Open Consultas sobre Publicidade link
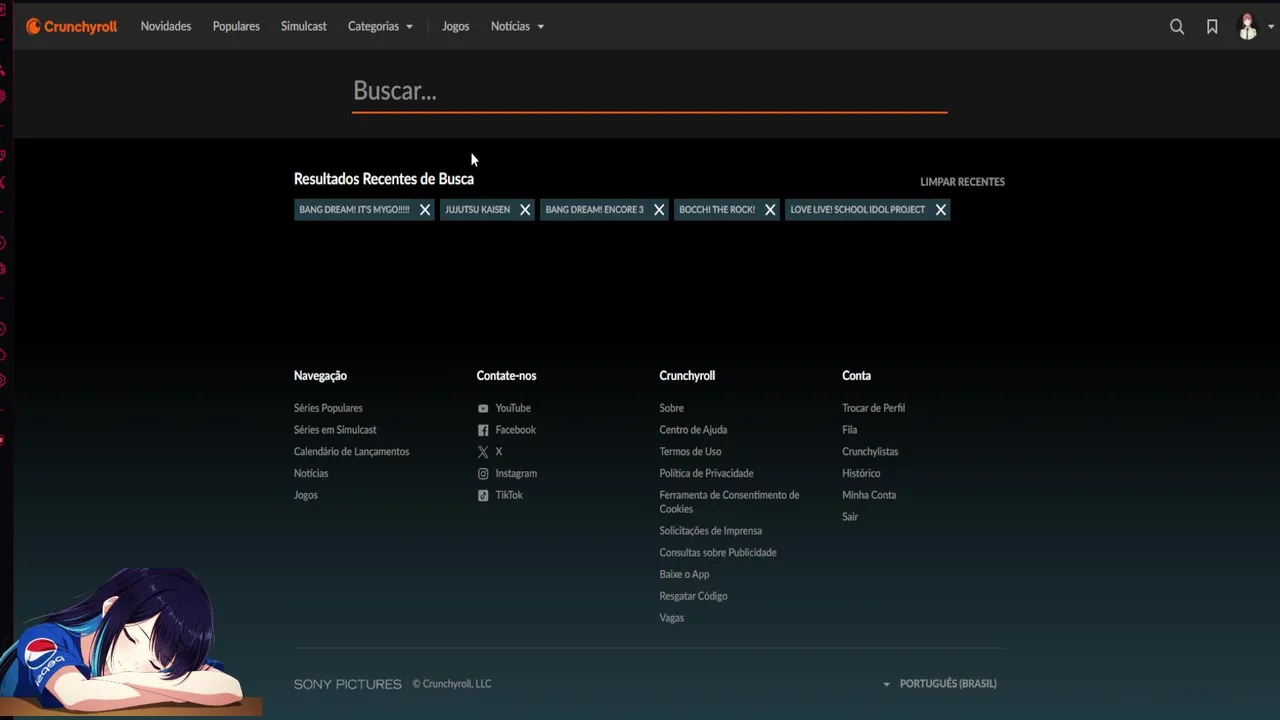The image size is (1280, 720). (718, 553)
